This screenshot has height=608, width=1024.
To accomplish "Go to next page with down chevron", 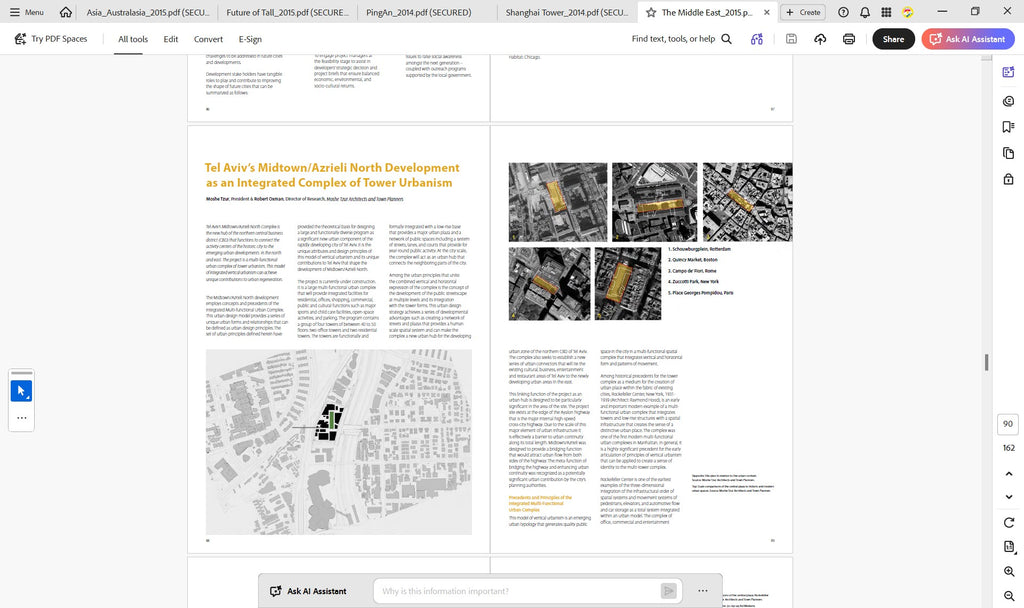I will (1009, 497).
